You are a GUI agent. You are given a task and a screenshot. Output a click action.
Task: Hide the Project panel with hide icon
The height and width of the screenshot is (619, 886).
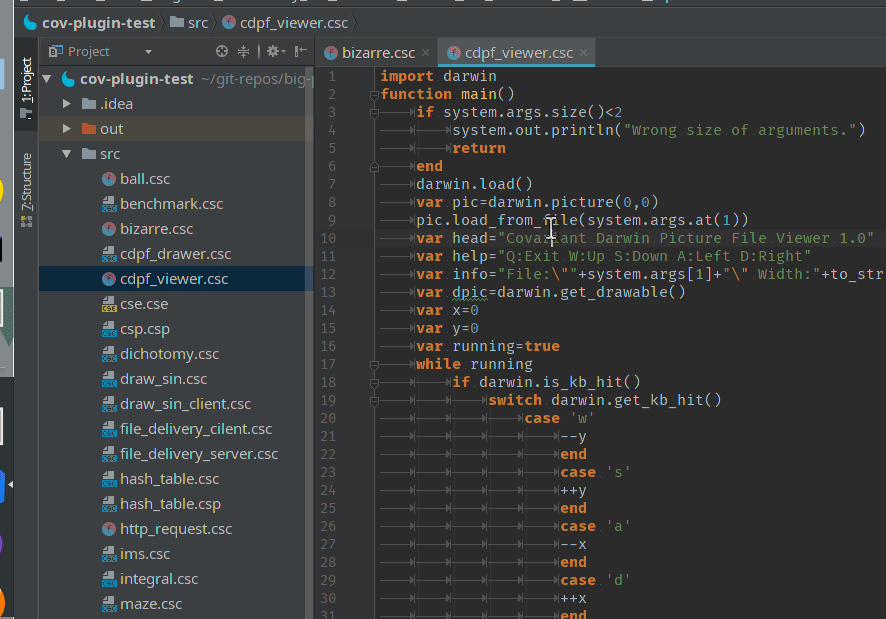click(300, 51)
